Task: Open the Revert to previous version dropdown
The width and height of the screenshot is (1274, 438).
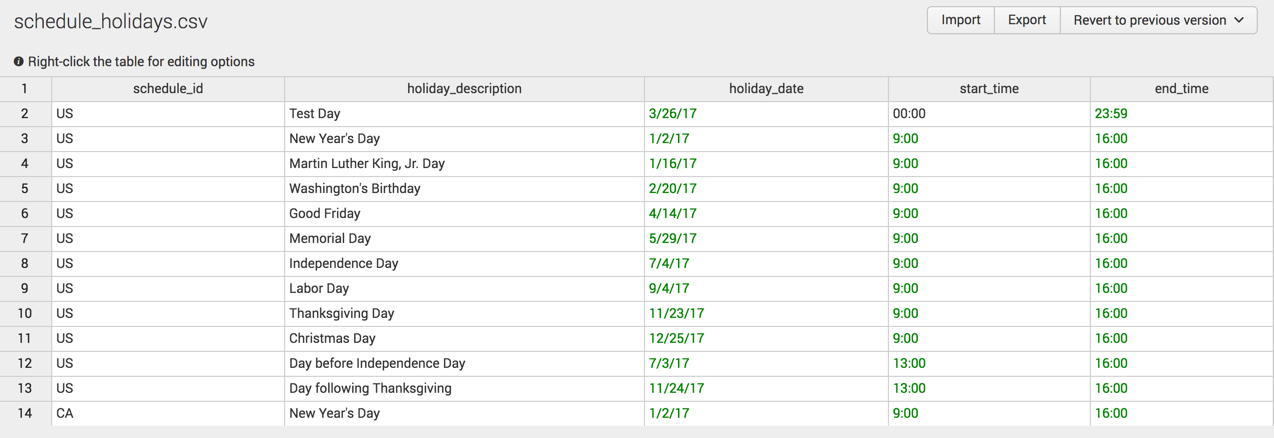Action: click(1158, 20)
